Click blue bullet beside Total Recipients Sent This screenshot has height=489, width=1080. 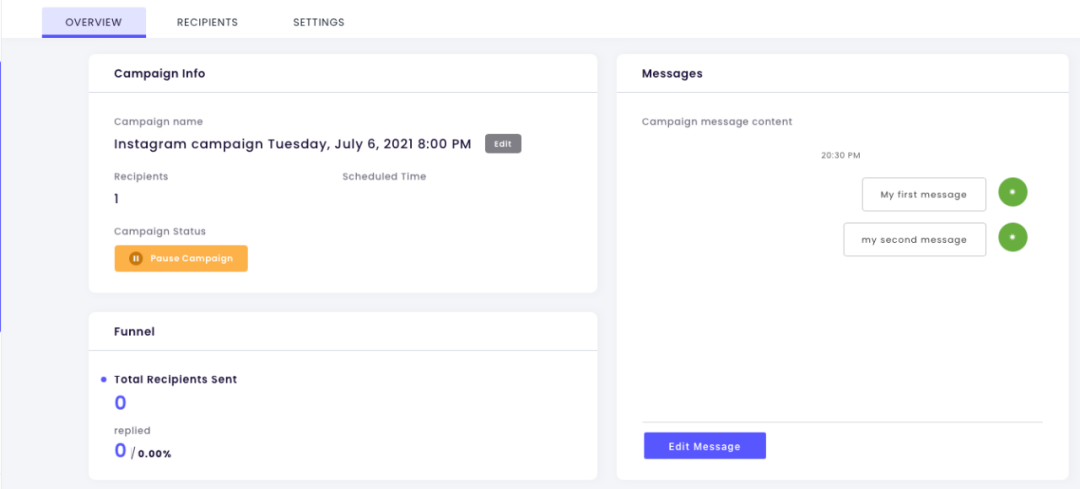[104, 380]
